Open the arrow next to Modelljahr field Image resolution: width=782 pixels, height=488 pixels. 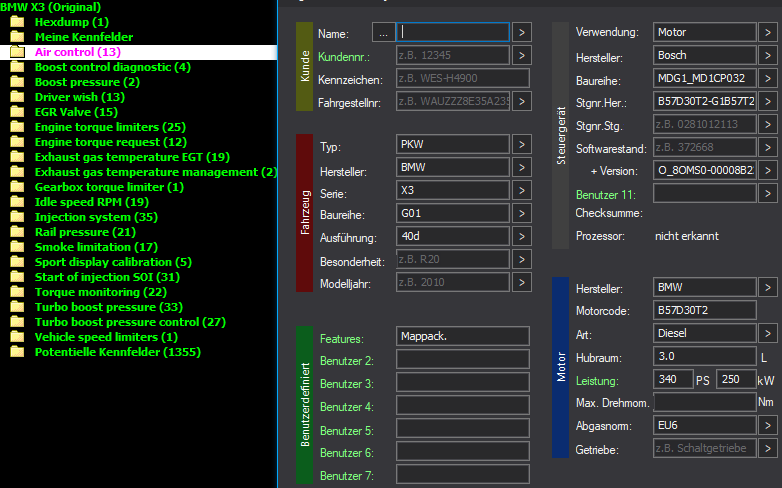[x=522, y=282]
